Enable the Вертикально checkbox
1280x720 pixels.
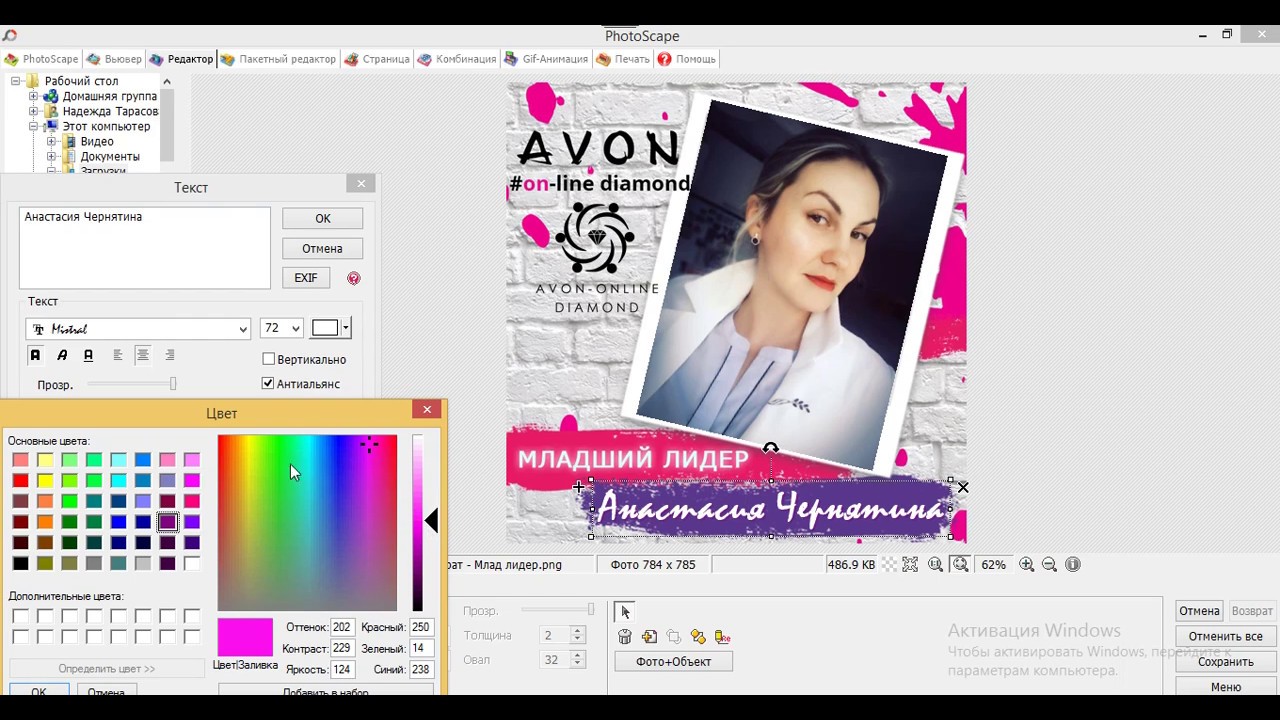click(x=268, y=359)
